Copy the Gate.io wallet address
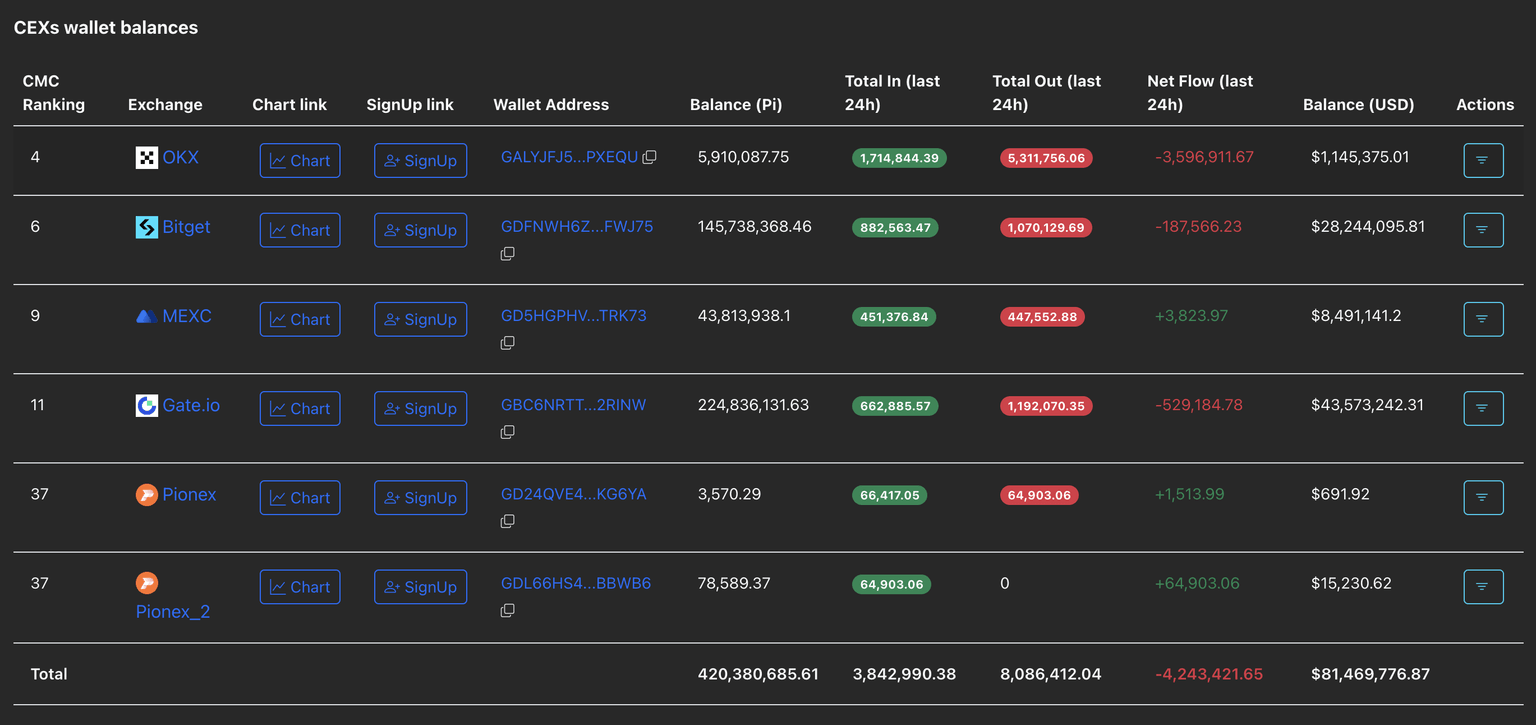 tap(508, 432)
